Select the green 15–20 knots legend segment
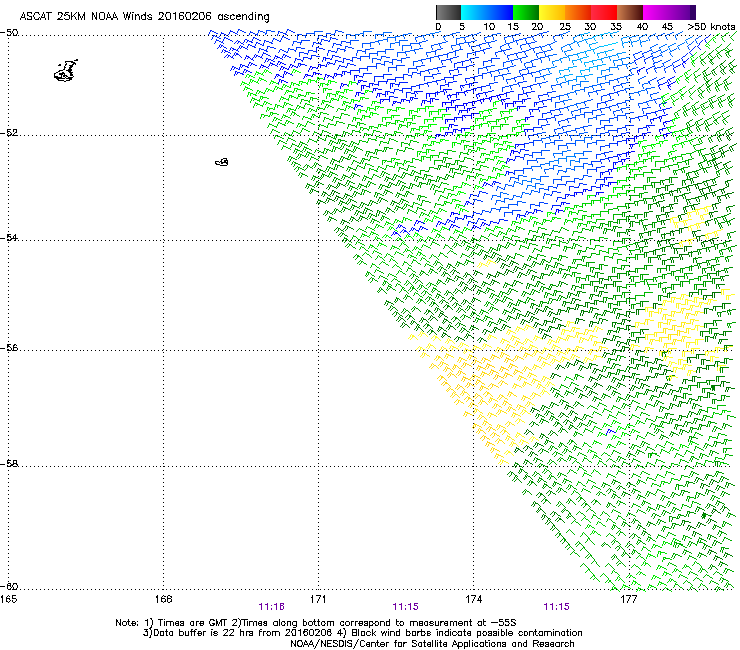 pyautogui.click(x=526, y=12)
